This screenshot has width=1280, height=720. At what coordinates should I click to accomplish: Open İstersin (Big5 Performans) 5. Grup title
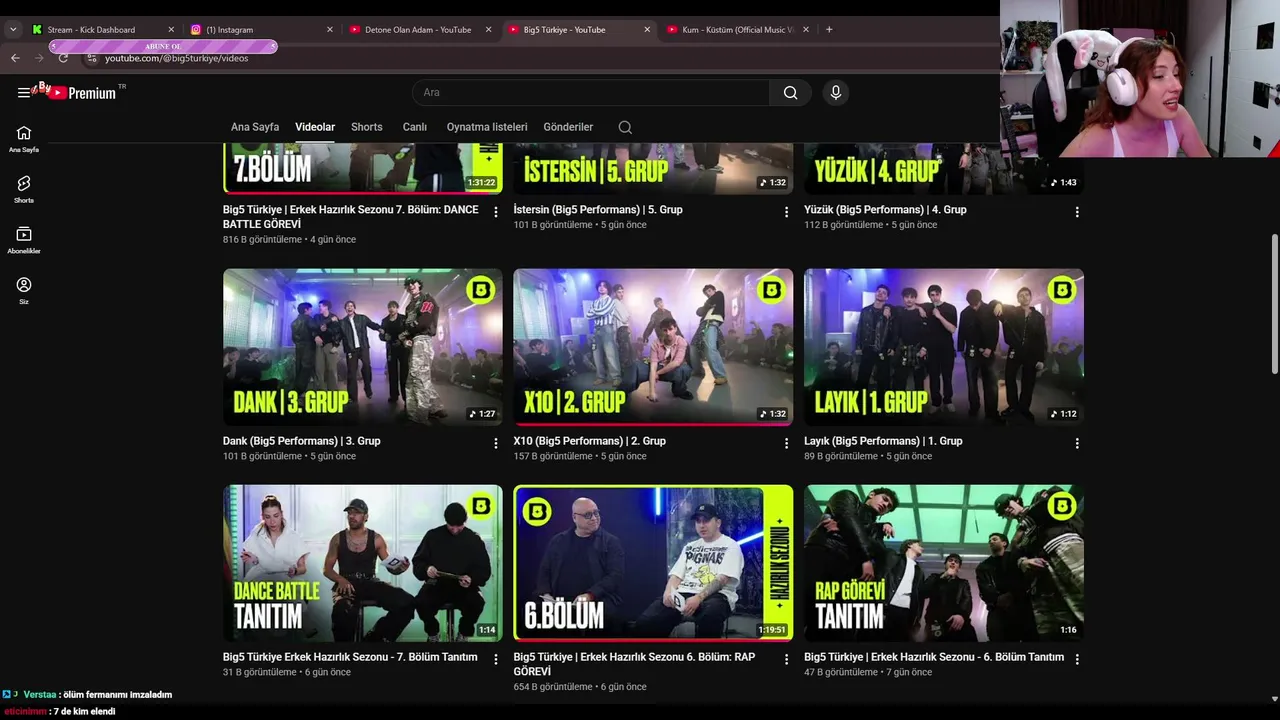tap(598, 210)
